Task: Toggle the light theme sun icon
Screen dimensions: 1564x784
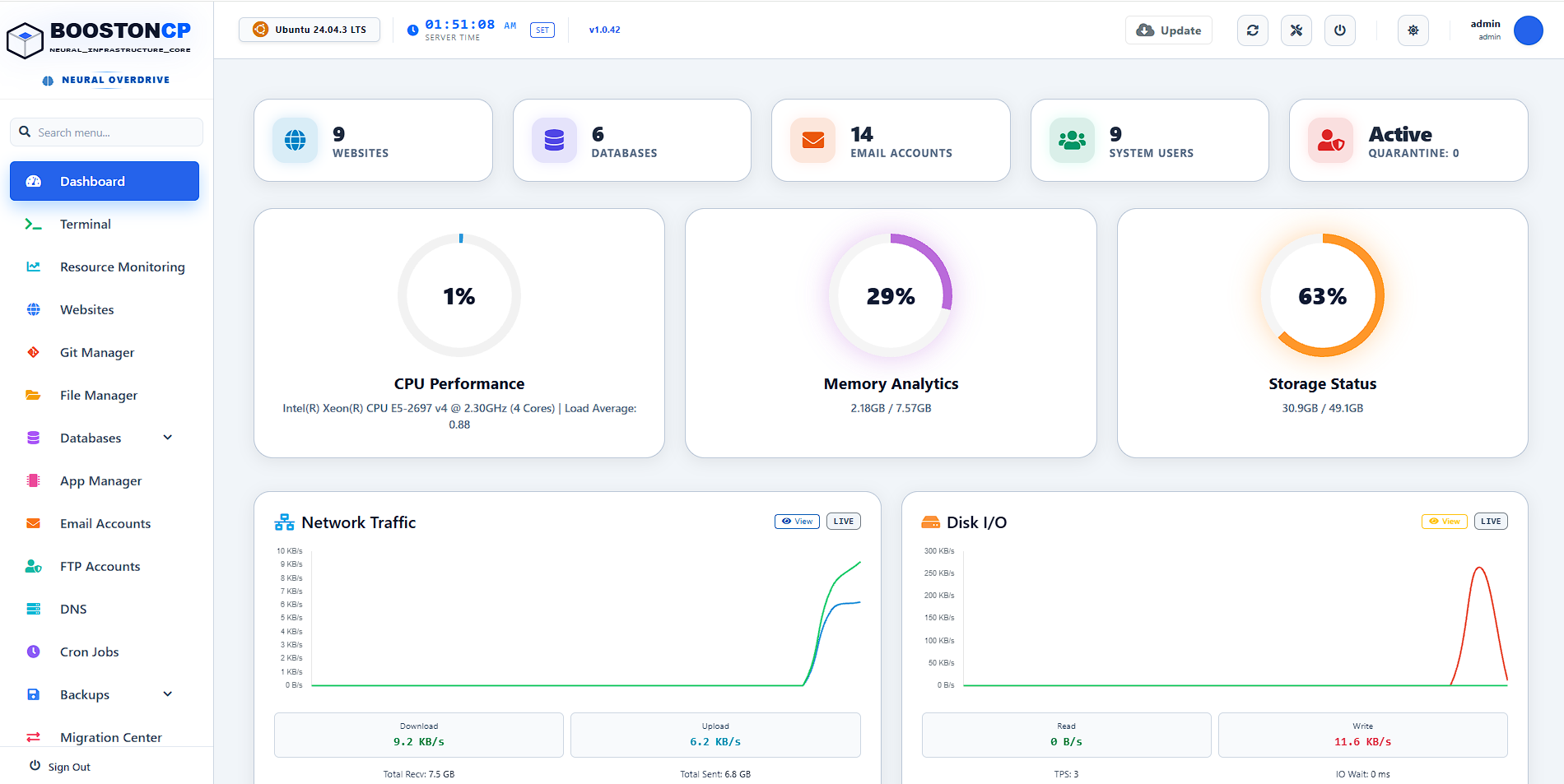Action: coord(1413,30)
